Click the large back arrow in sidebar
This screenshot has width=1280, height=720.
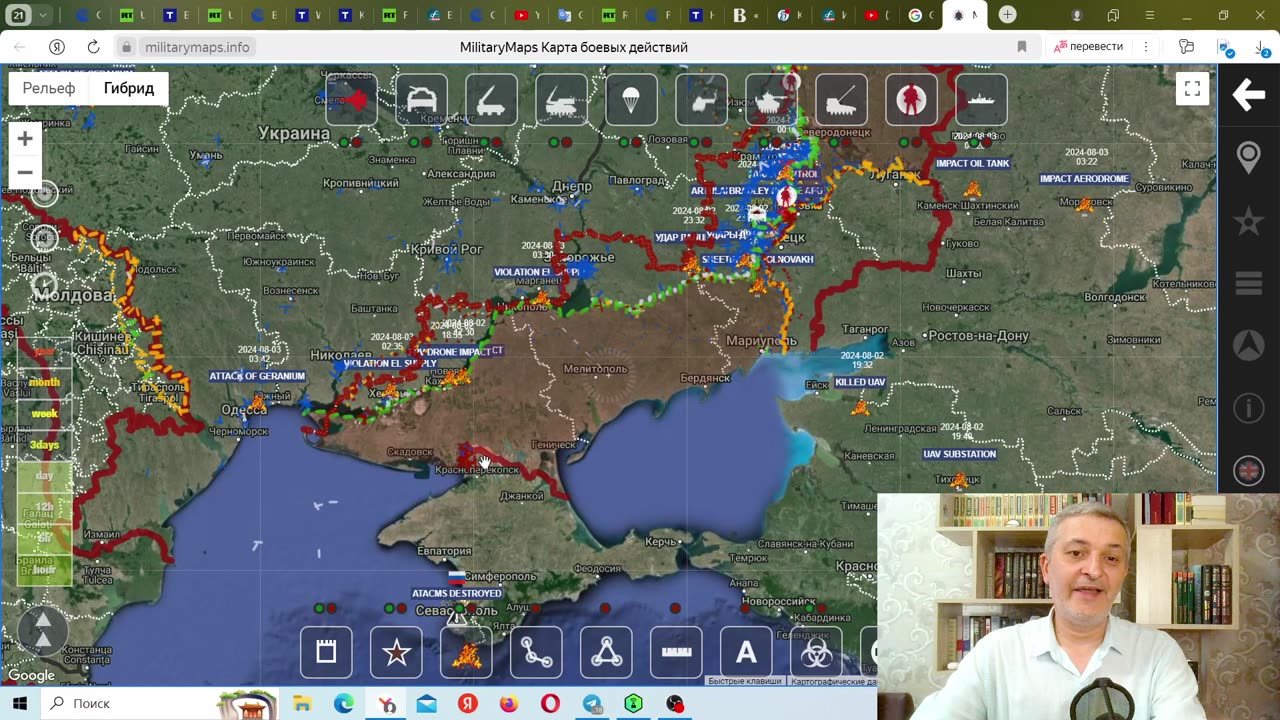coord(1249,95)
